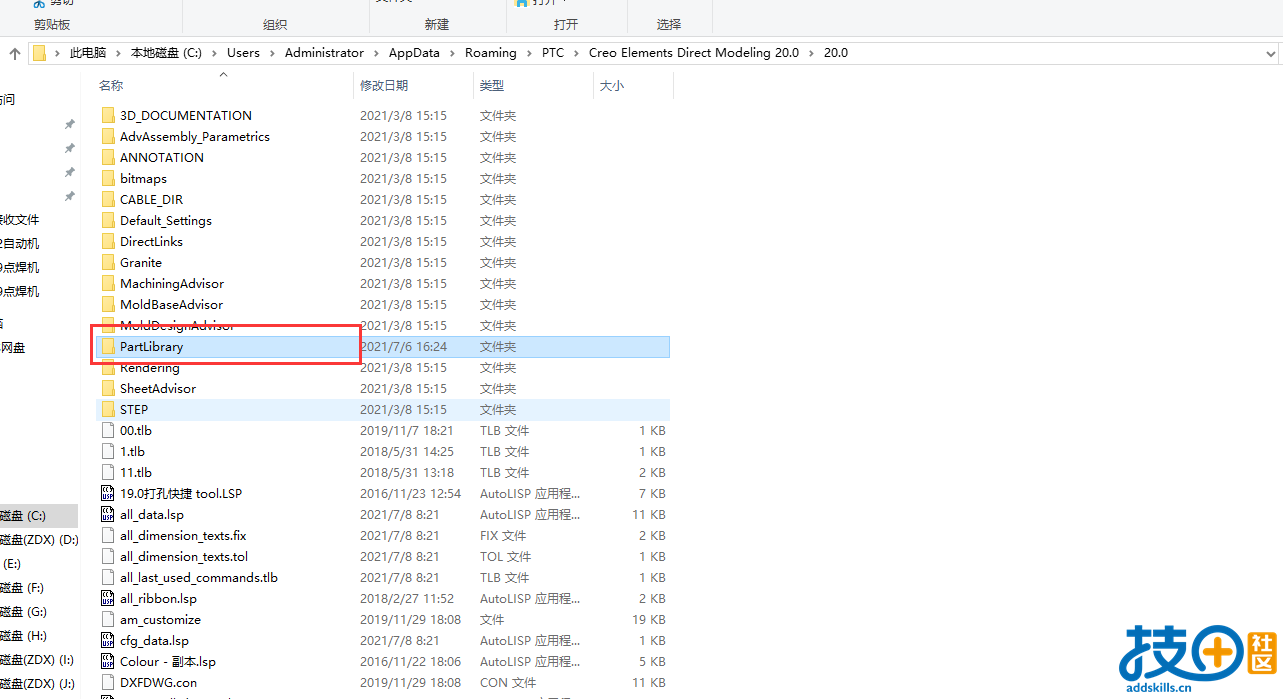Select all_dimension_texts.tol file name

click(x=184, y=557)
